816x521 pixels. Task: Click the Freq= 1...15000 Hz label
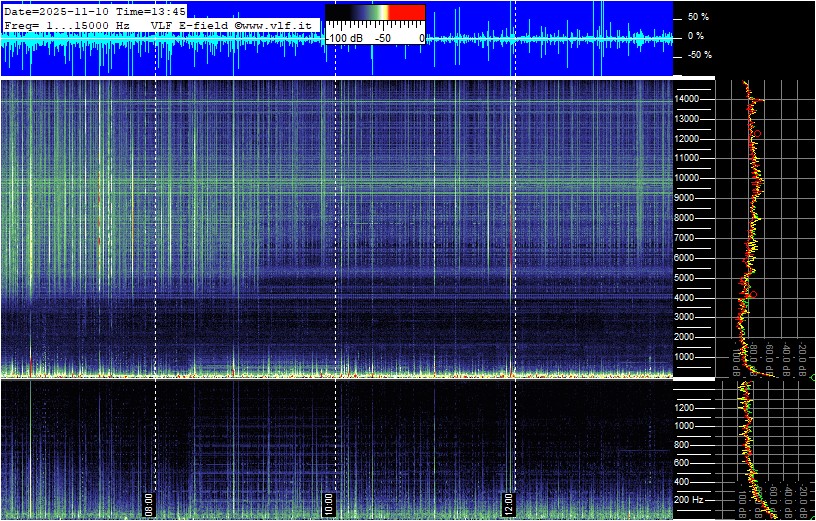point(67,23)
